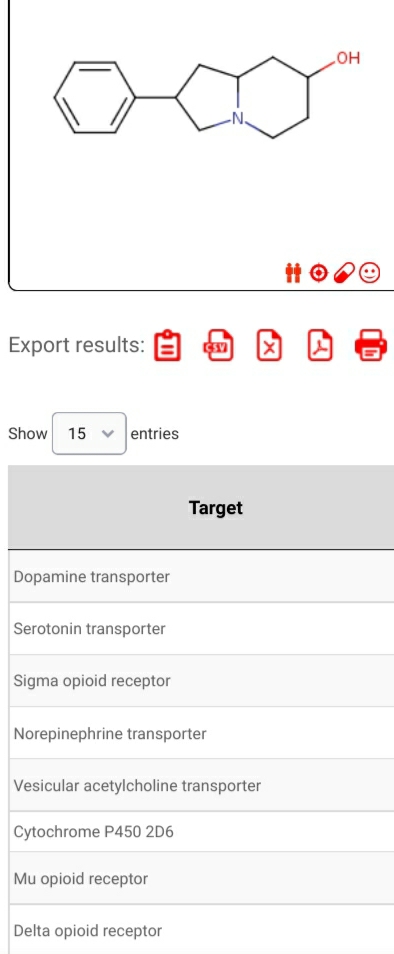Open the Show entries dropdown
Screen dimensions: 394x954
(89, 433)
